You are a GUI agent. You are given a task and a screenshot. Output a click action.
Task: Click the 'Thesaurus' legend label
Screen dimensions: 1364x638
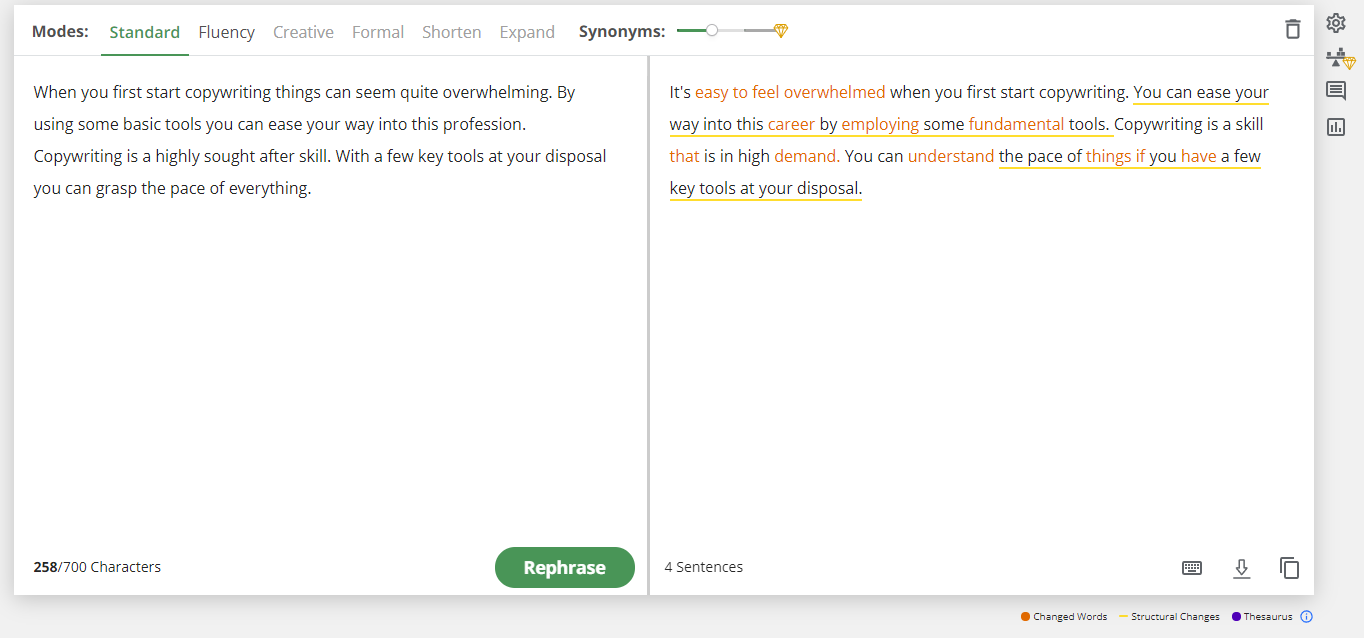pyautogui.click(x=1268, y=617)
